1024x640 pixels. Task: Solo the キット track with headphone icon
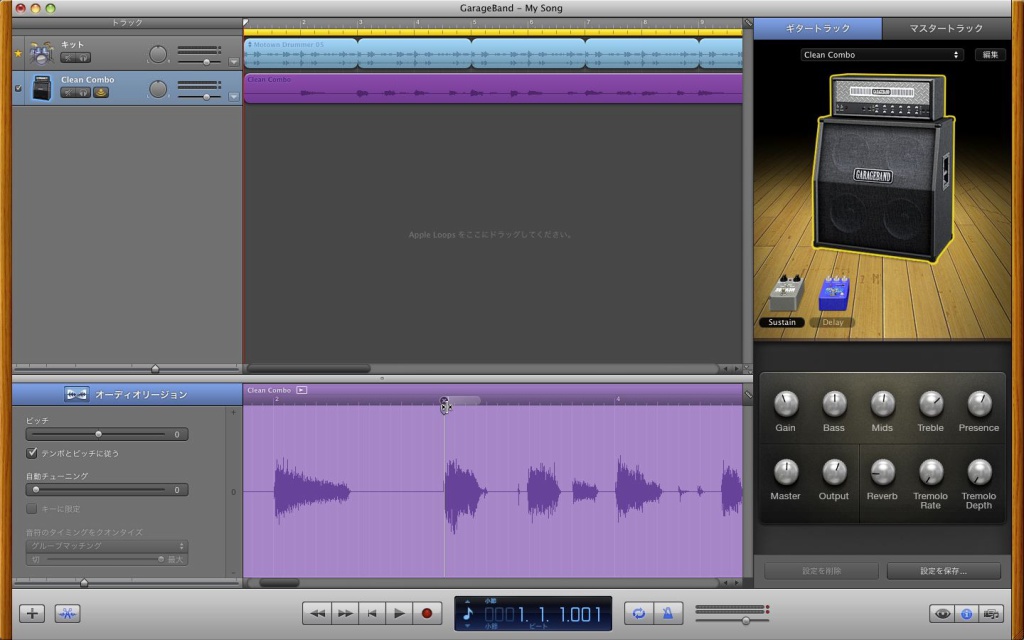click(x=83, y=57)
